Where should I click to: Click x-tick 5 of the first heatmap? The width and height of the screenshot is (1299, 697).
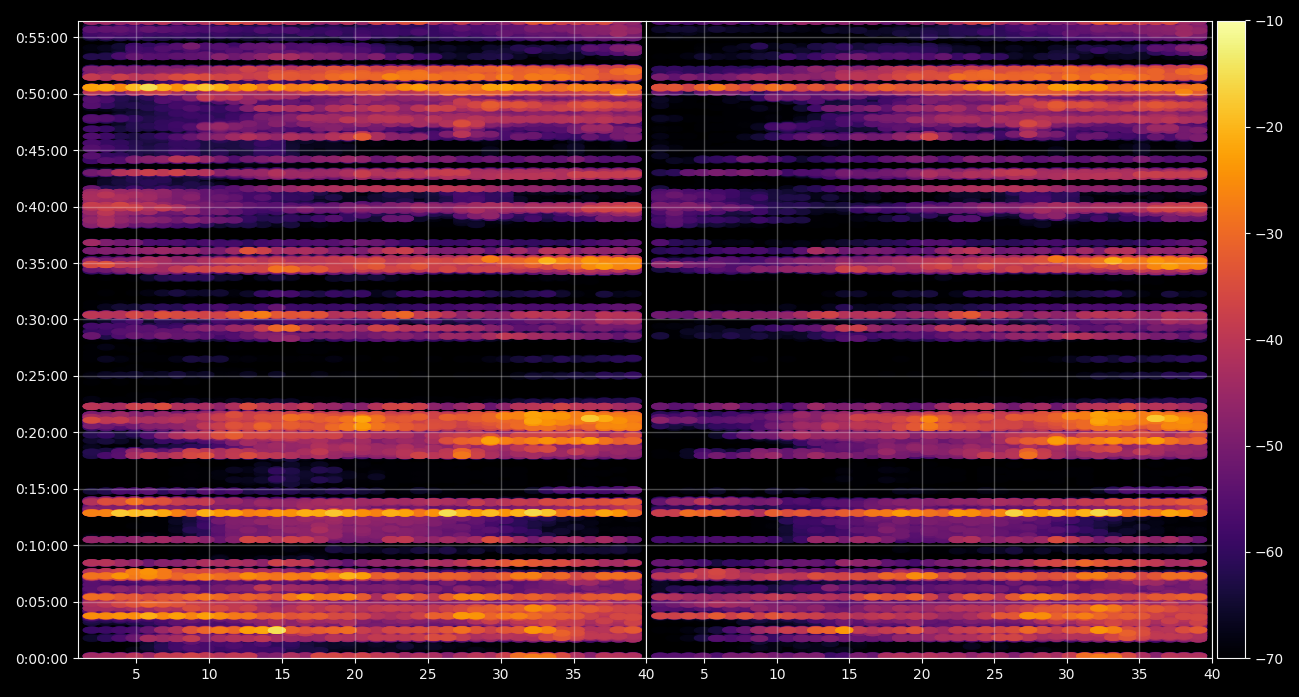136,674
